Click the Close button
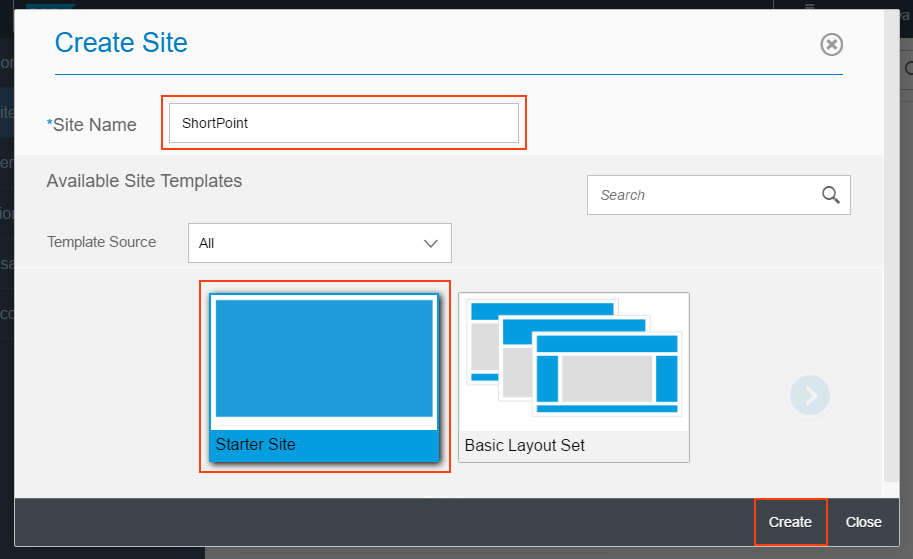This screenshot has height=559, width=913. point(864,522)
